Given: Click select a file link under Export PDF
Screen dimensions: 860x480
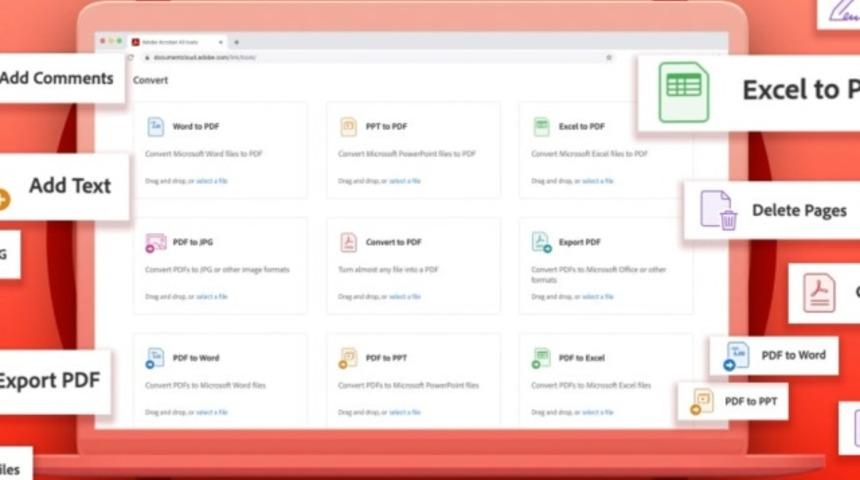Looking at the screenshot, I should [x=598, y=297].
